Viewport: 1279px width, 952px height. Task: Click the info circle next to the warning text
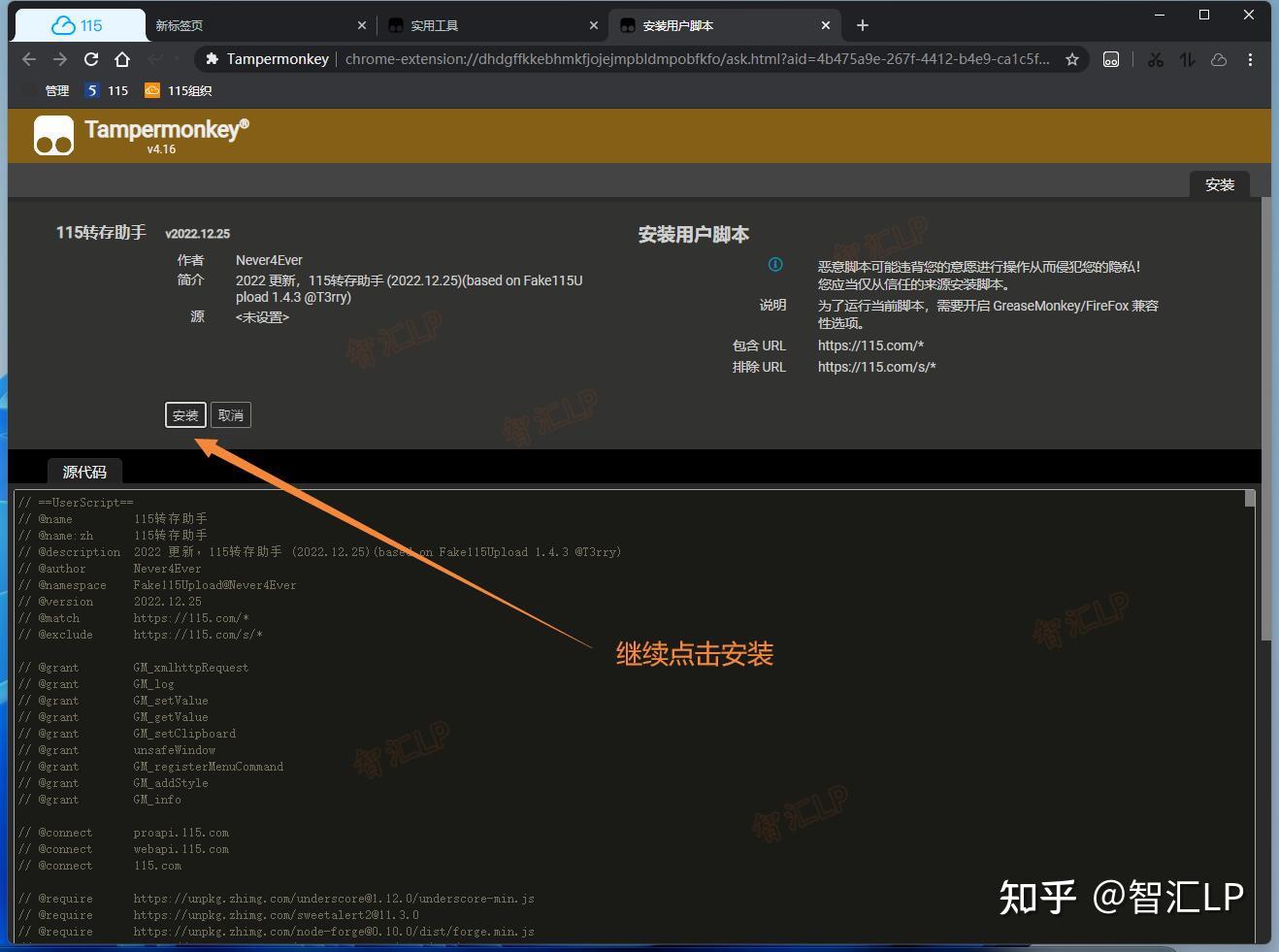774,264
